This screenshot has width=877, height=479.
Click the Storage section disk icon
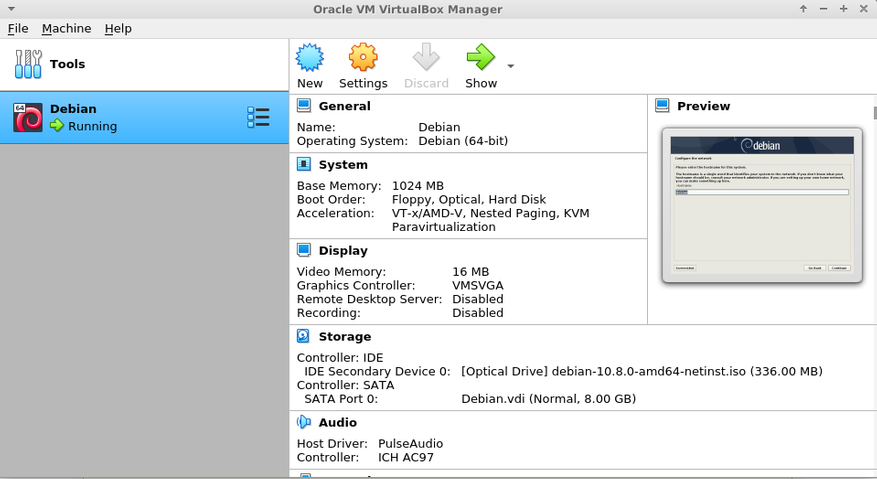click(x=304, y=337)
